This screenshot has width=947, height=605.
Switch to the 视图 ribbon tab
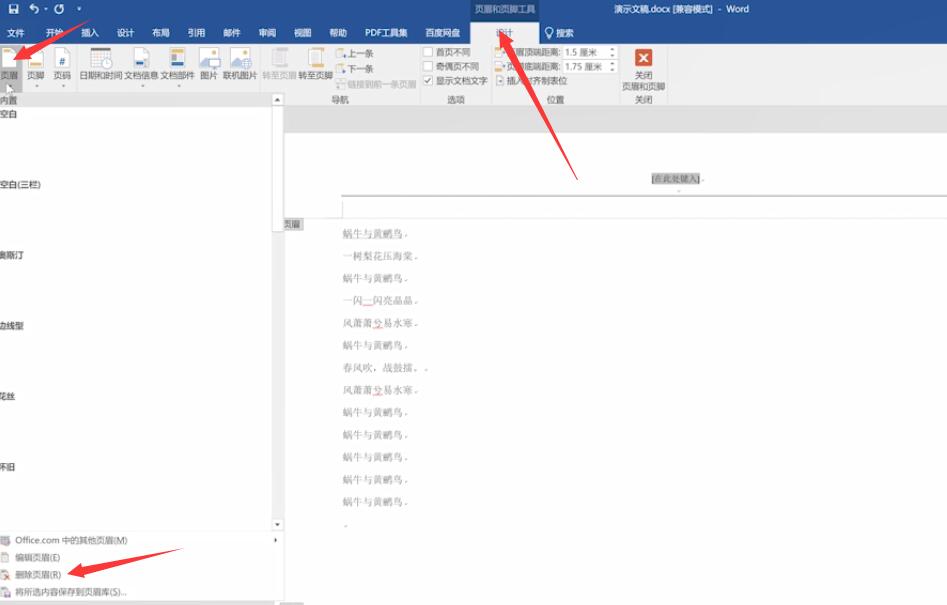coord(303,33)
